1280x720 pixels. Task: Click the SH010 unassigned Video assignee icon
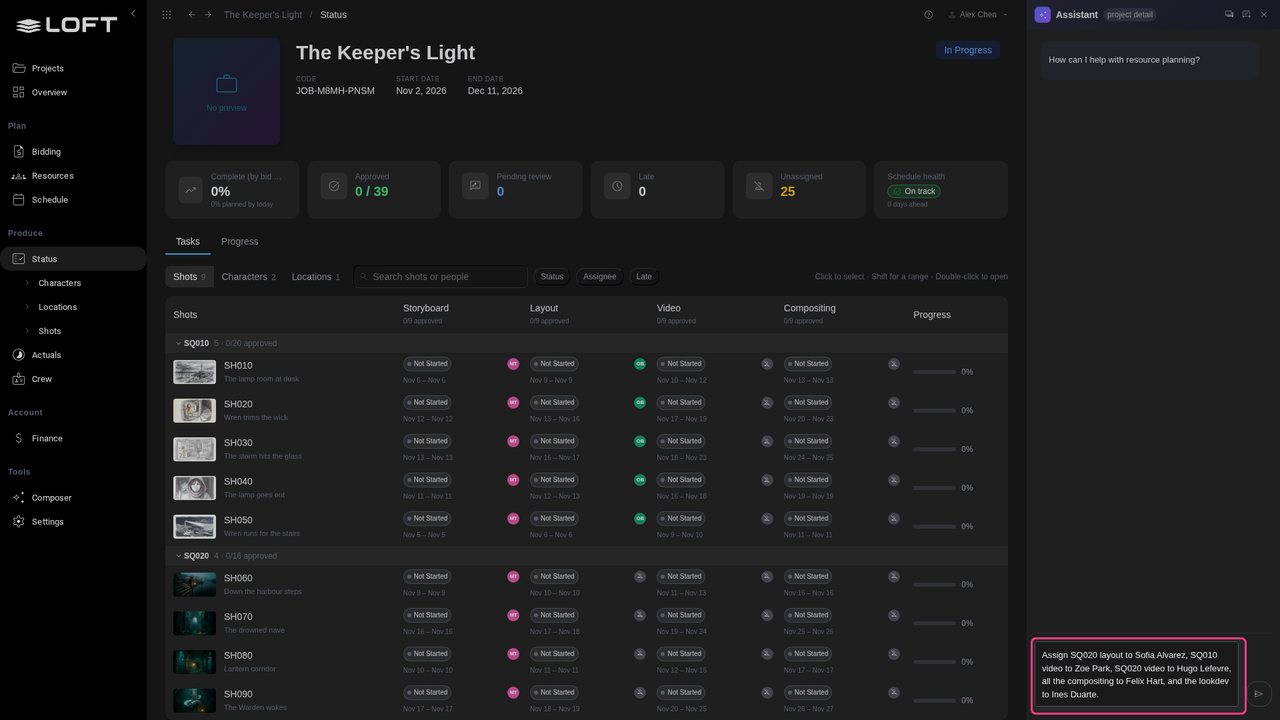coord(767,364)
